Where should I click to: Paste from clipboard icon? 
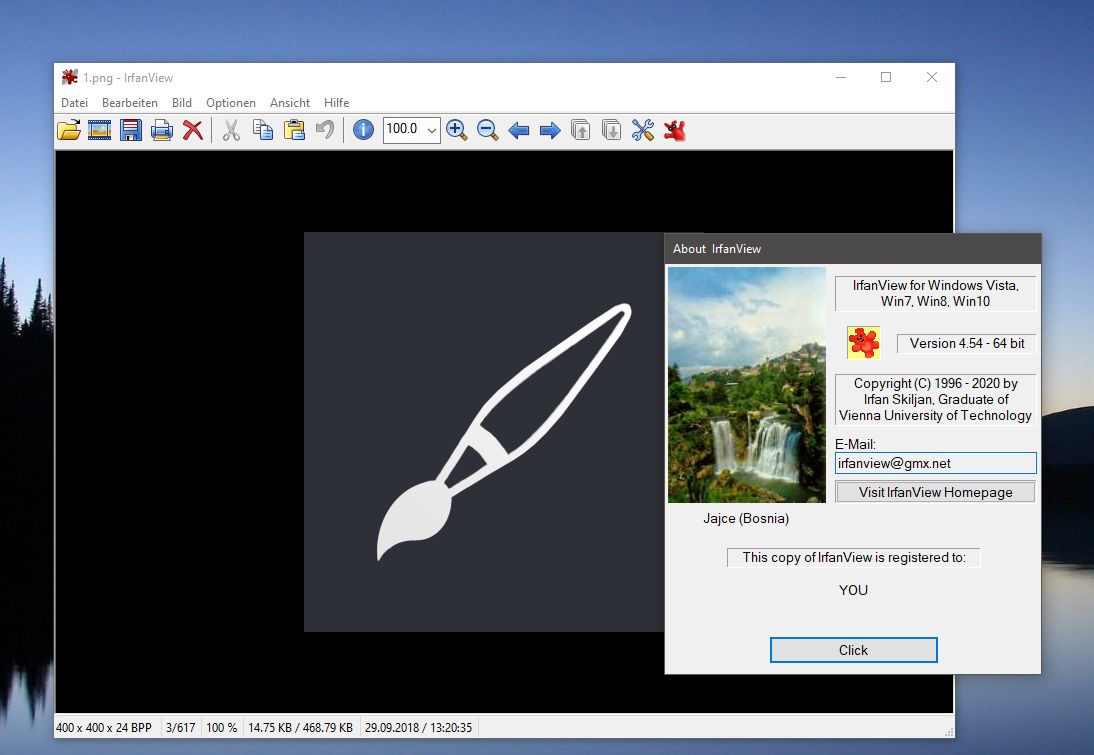pyautogui.click(x=294, y=130)
